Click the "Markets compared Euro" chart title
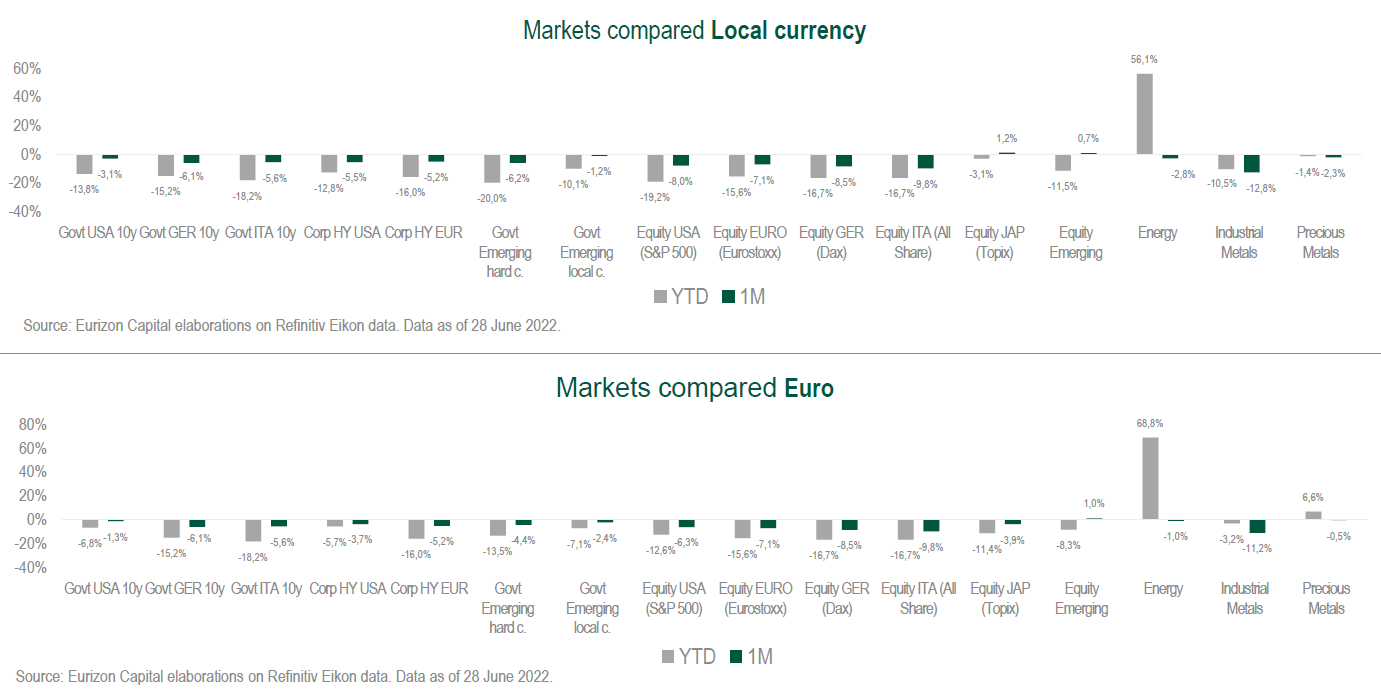 (x=694, y=387)
